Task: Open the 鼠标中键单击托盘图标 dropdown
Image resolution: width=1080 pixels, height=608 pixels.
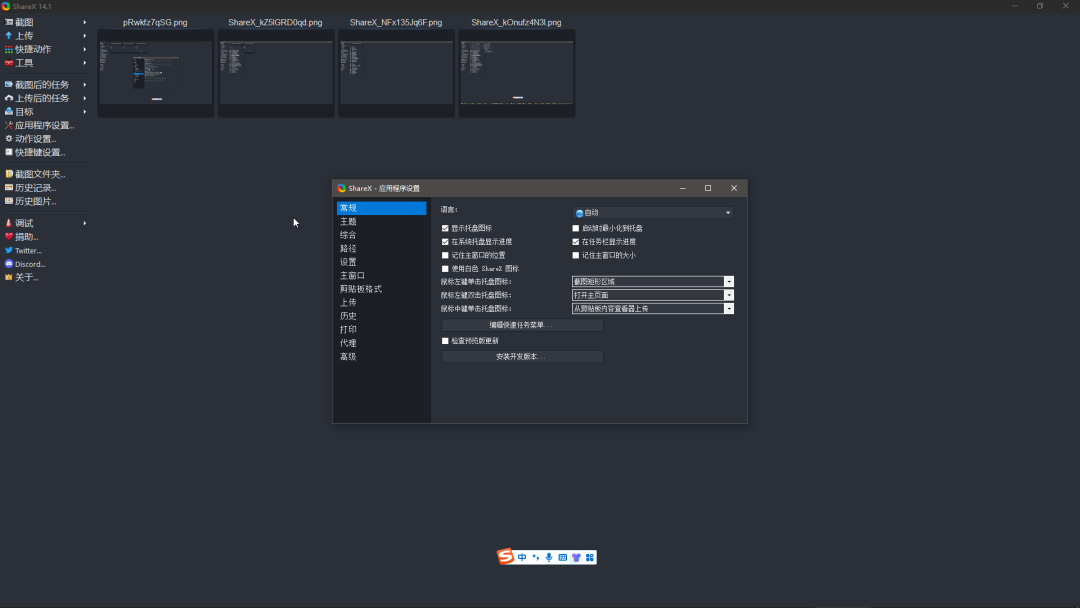Action: point(653,308)
